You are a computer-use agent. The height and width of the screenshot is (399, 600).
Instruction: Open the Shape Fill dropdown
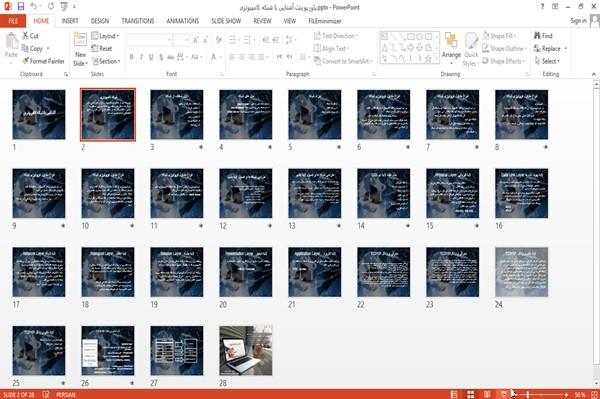[499, 36]
